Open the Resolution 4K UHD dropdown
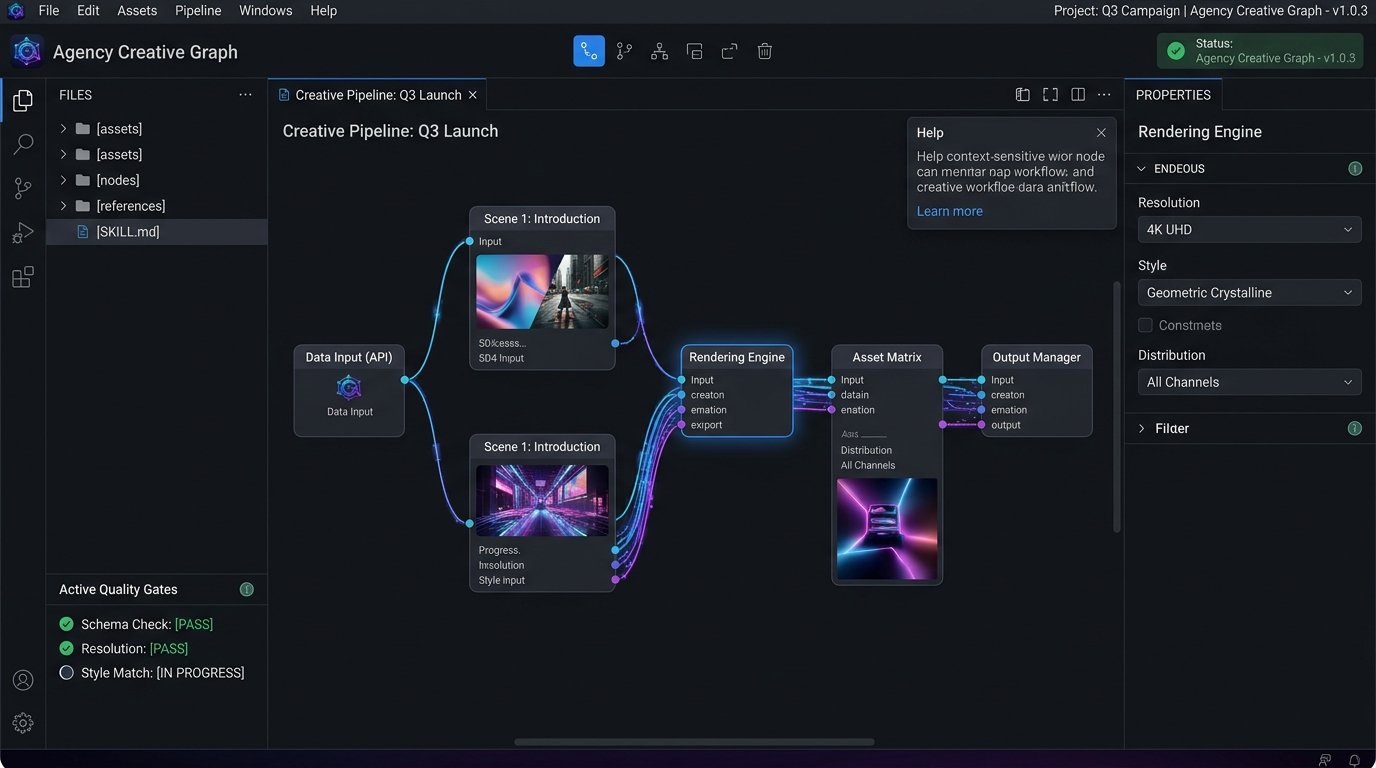Viewport: 1376px width, 768px height. tap(1249, 230)
